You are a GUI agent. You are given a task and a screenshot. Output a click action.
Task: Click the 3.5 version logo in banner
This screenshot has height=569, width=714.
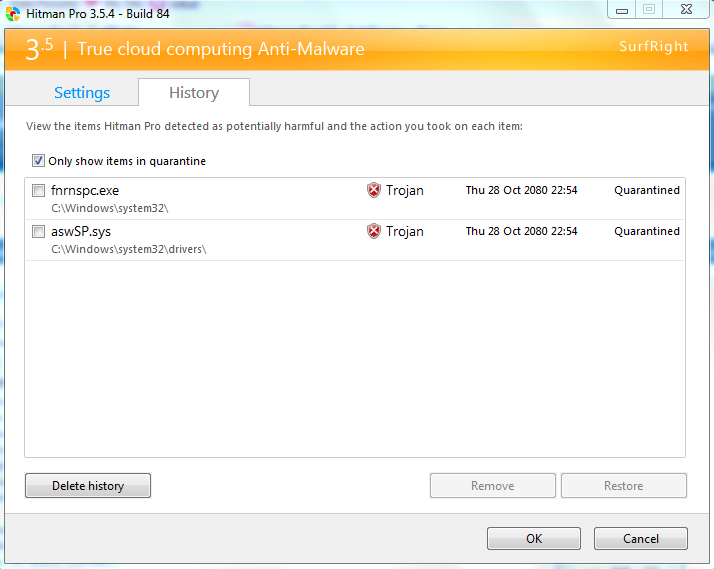(39, 49)
